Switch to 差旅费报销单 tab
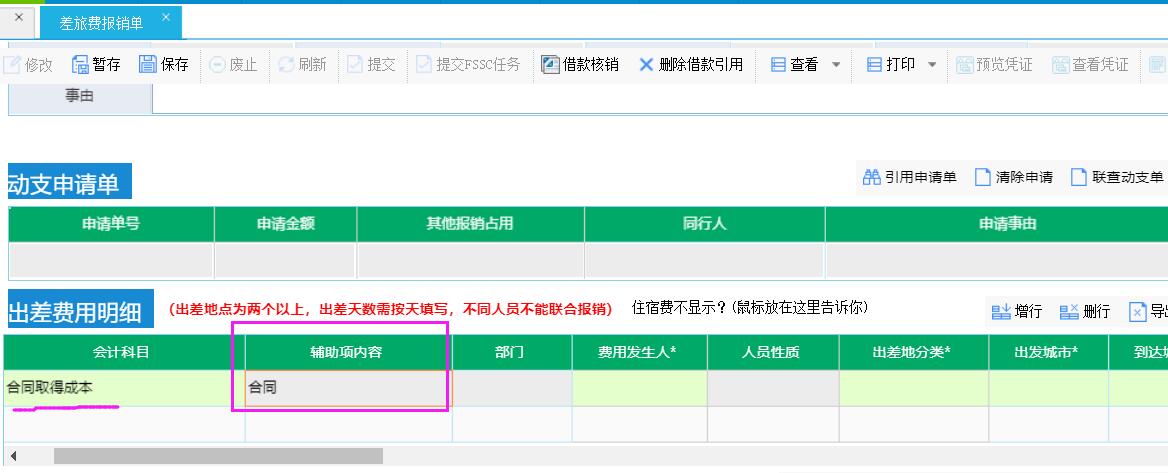The image size is (1168, 473). click(102, 19)
